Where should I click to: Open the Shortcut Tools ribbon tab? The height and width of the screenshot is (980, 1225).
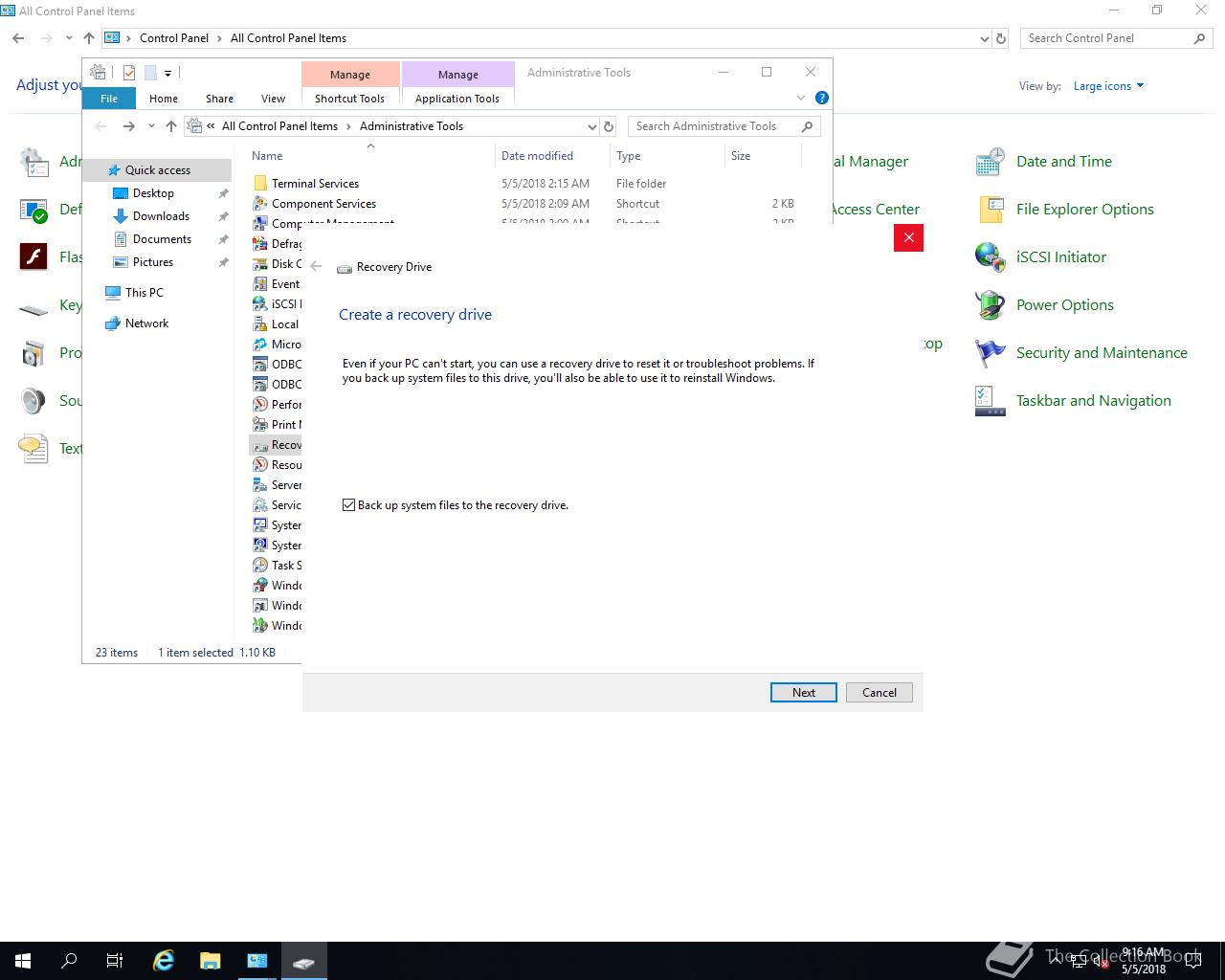pos(349,99)
